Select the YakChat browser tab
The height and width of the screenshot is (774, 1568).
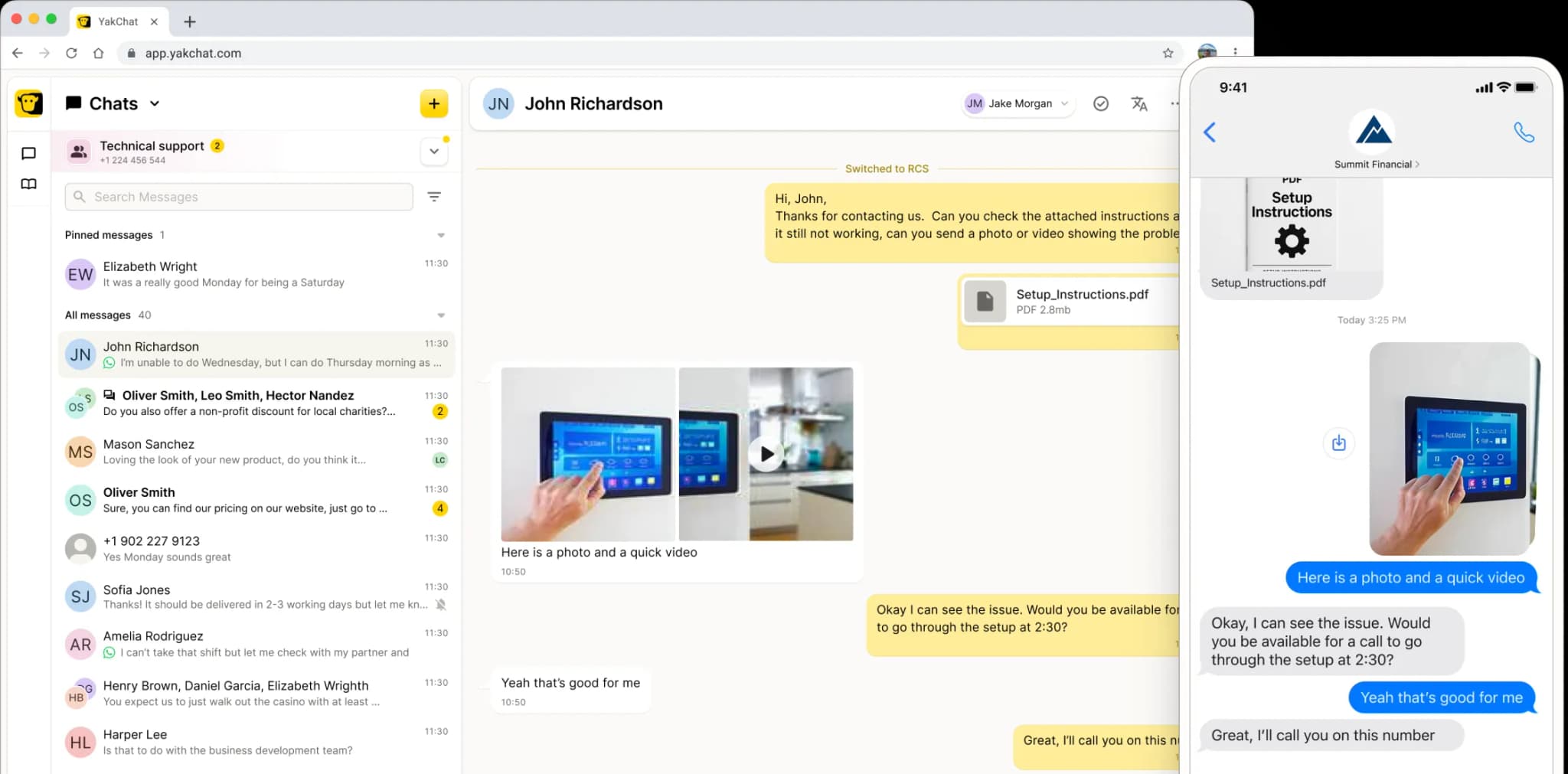pyautogui.click(x=118, y=21)
